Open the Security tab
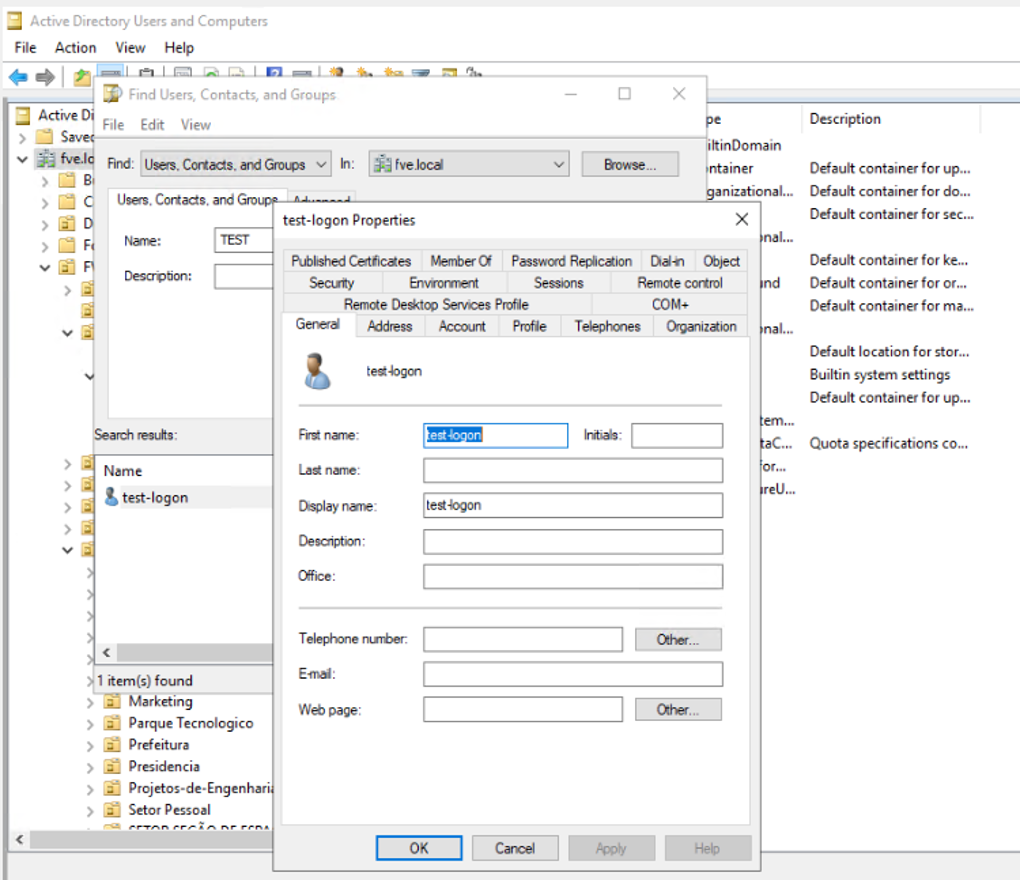1020x880 pixels. coord(332,283)
